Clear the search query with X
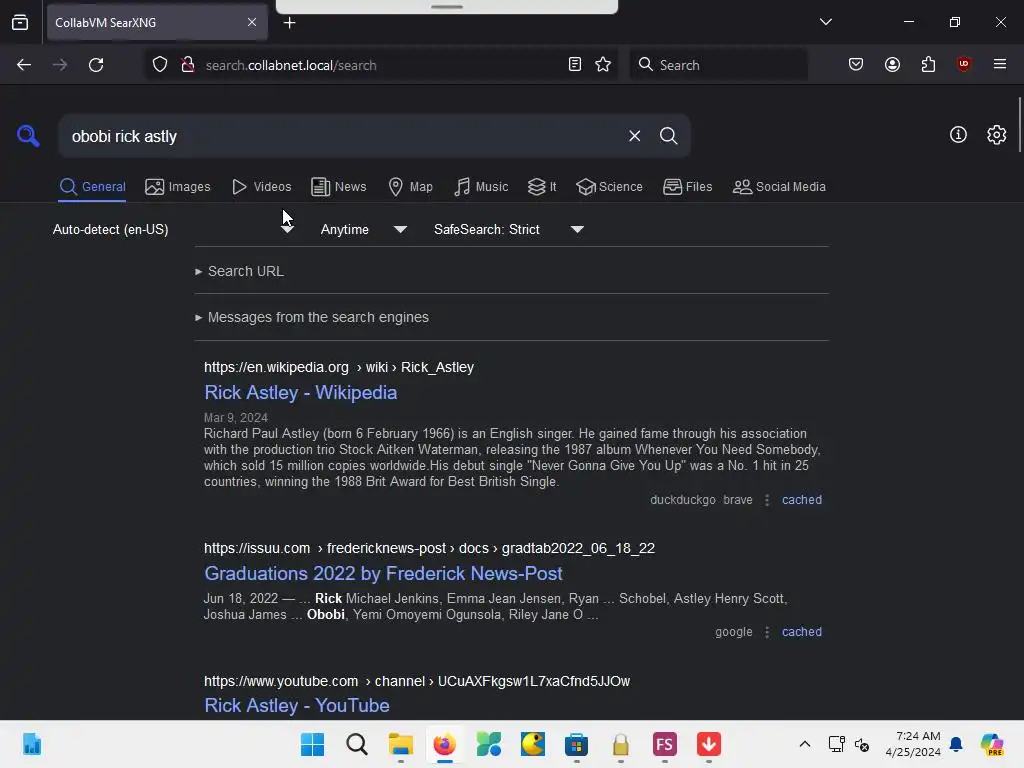The height and width of the screenshot is (768, 1024). pos(634,136)
